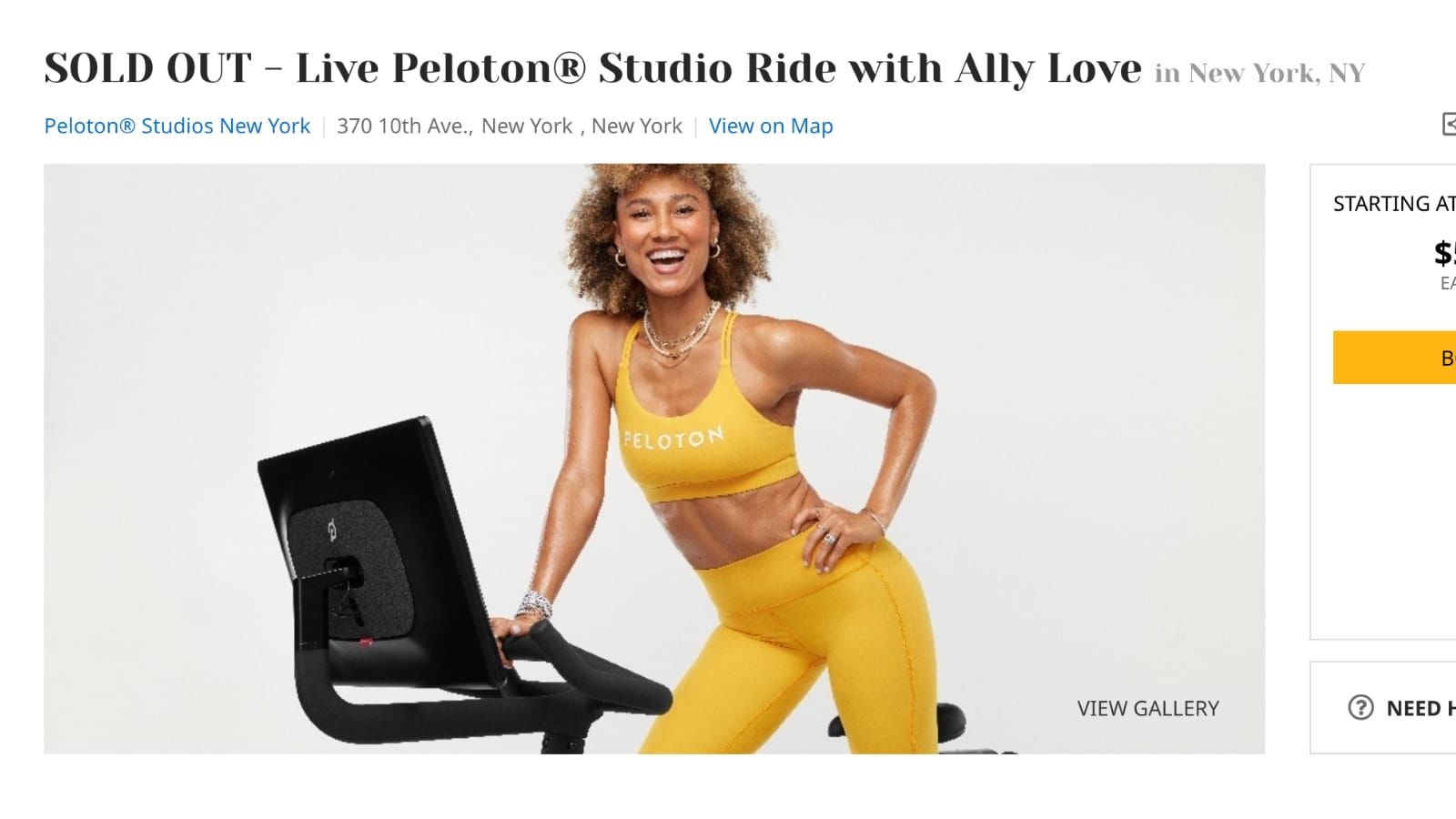Click the PELOTON logo on the yellow top
The height and width of the screenshot is (819, 1456).
tap(673, 439)
